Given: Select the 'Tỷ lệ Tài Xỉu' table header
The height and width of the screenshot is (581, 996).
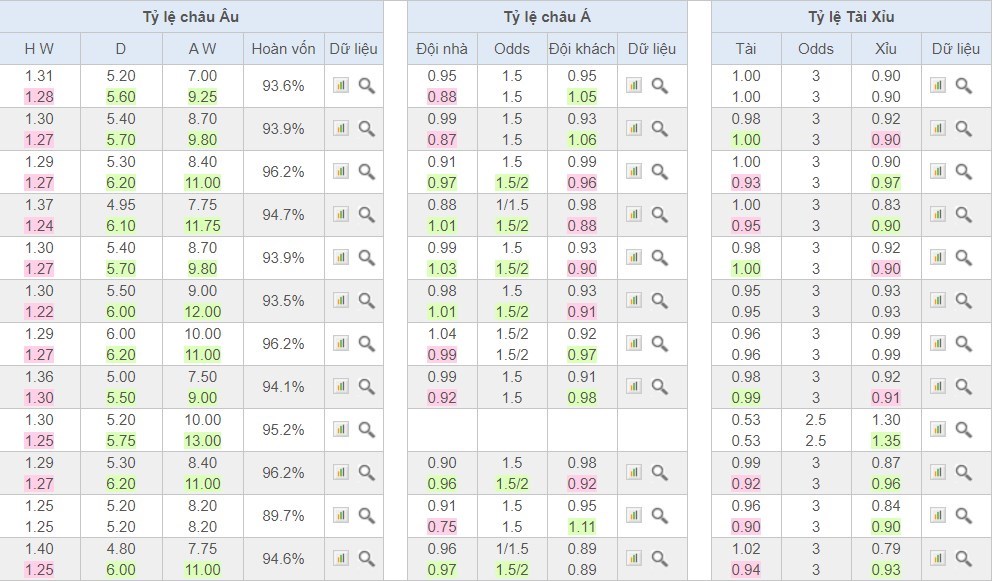Looking at the screenshot, I should [850, 17].
